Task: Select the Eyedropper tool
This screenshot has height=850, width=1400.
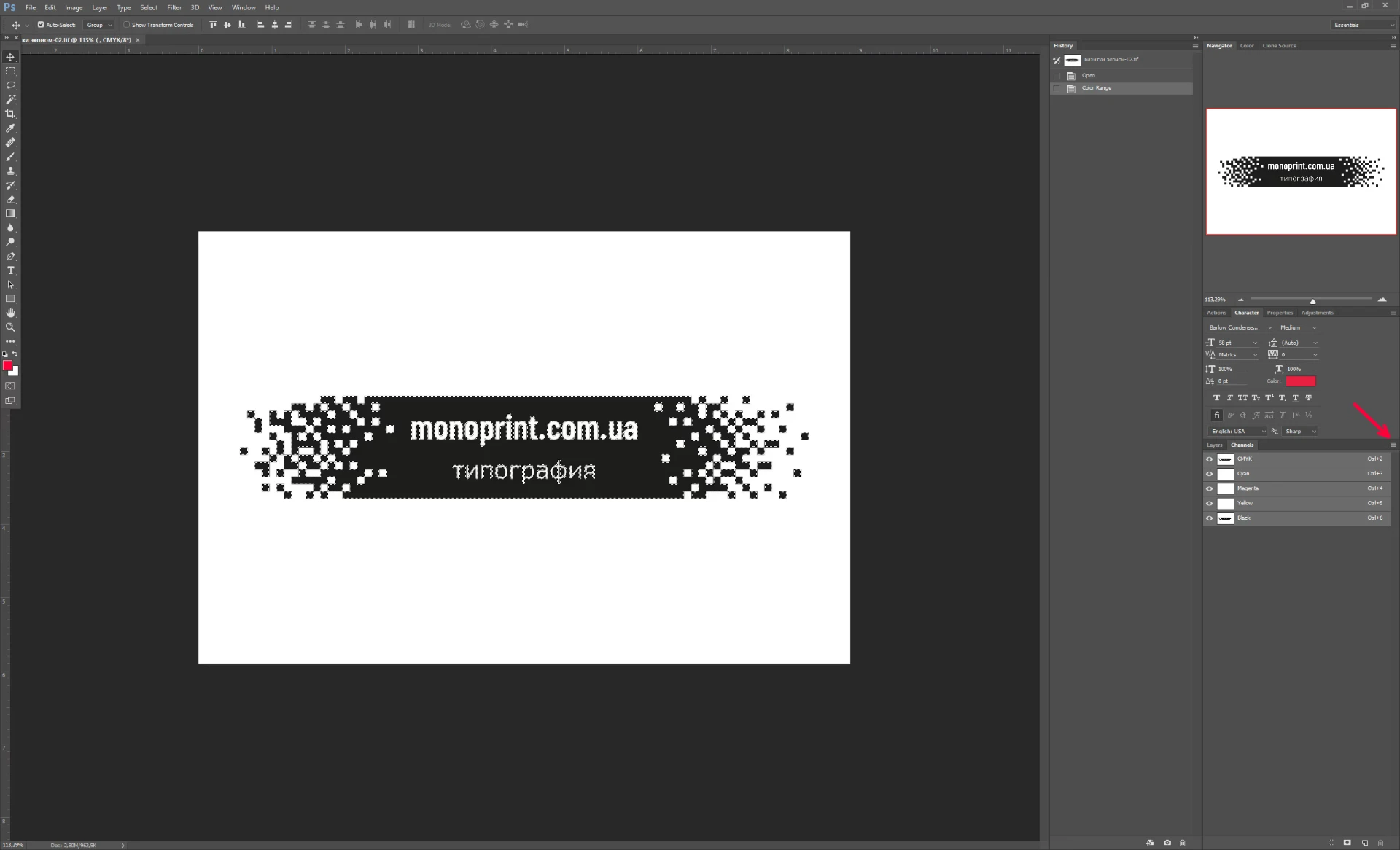Action: point(10,128)
